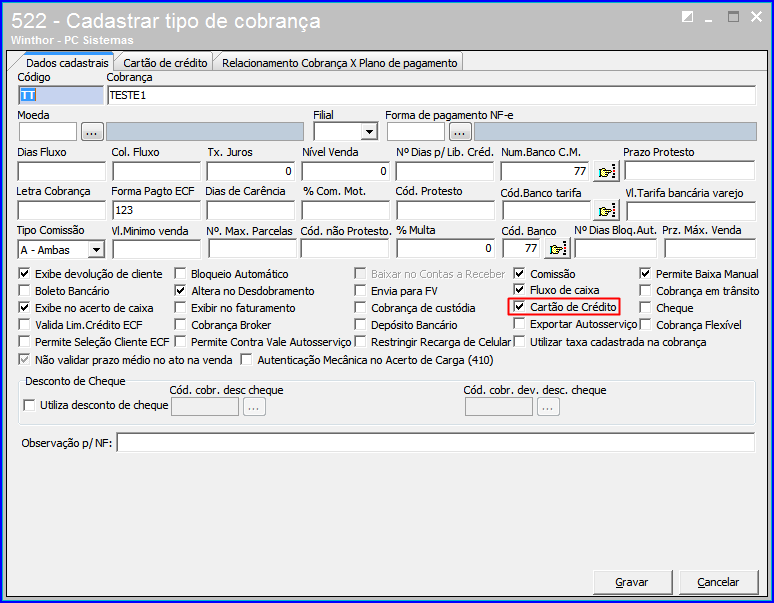The height and width of the screenshot is (603, 774).
Task: Minimize the Cadastrar tipo de cobrança window
Action: [709, 21]
